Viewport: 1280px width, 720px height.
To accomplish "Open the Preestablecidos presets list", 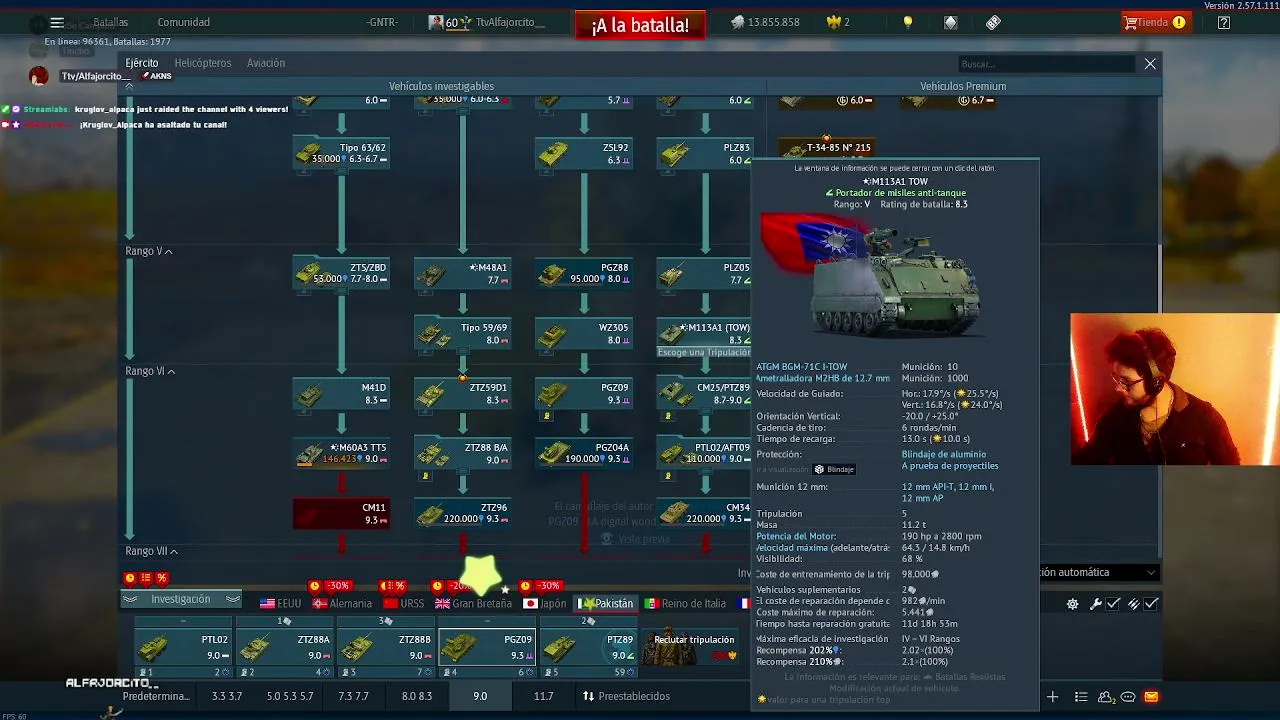I will point(627,696).
